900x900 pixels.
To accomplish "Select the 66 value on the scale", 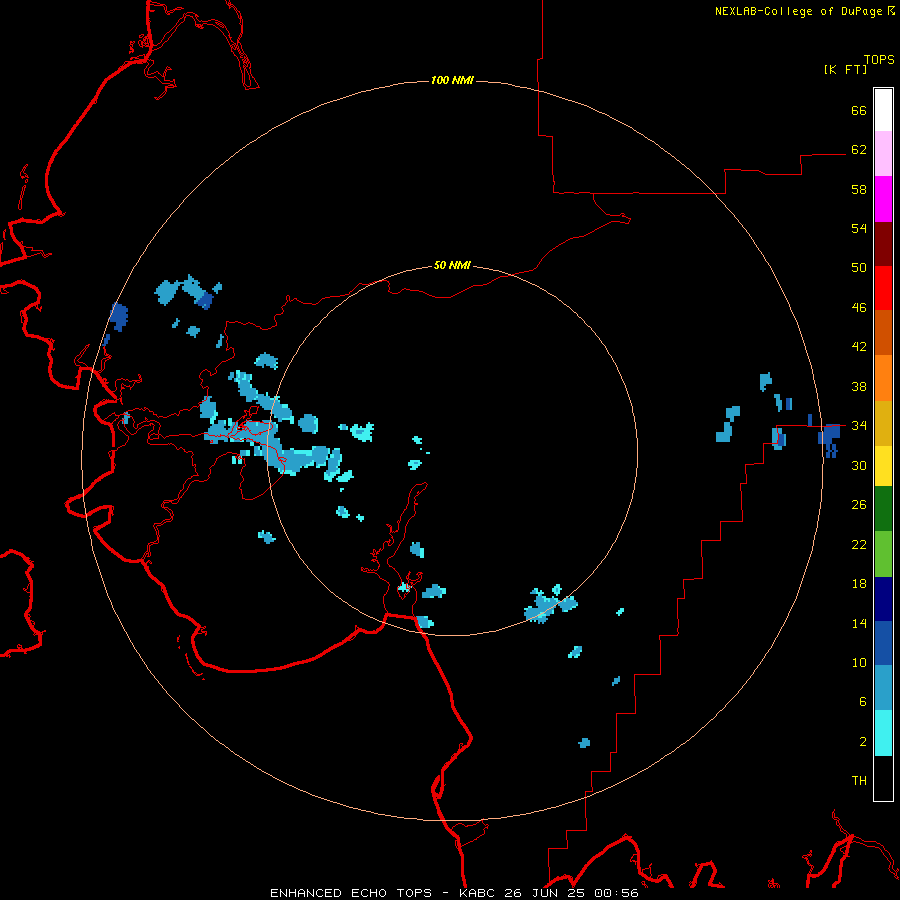I will click(x=859, y=110).
